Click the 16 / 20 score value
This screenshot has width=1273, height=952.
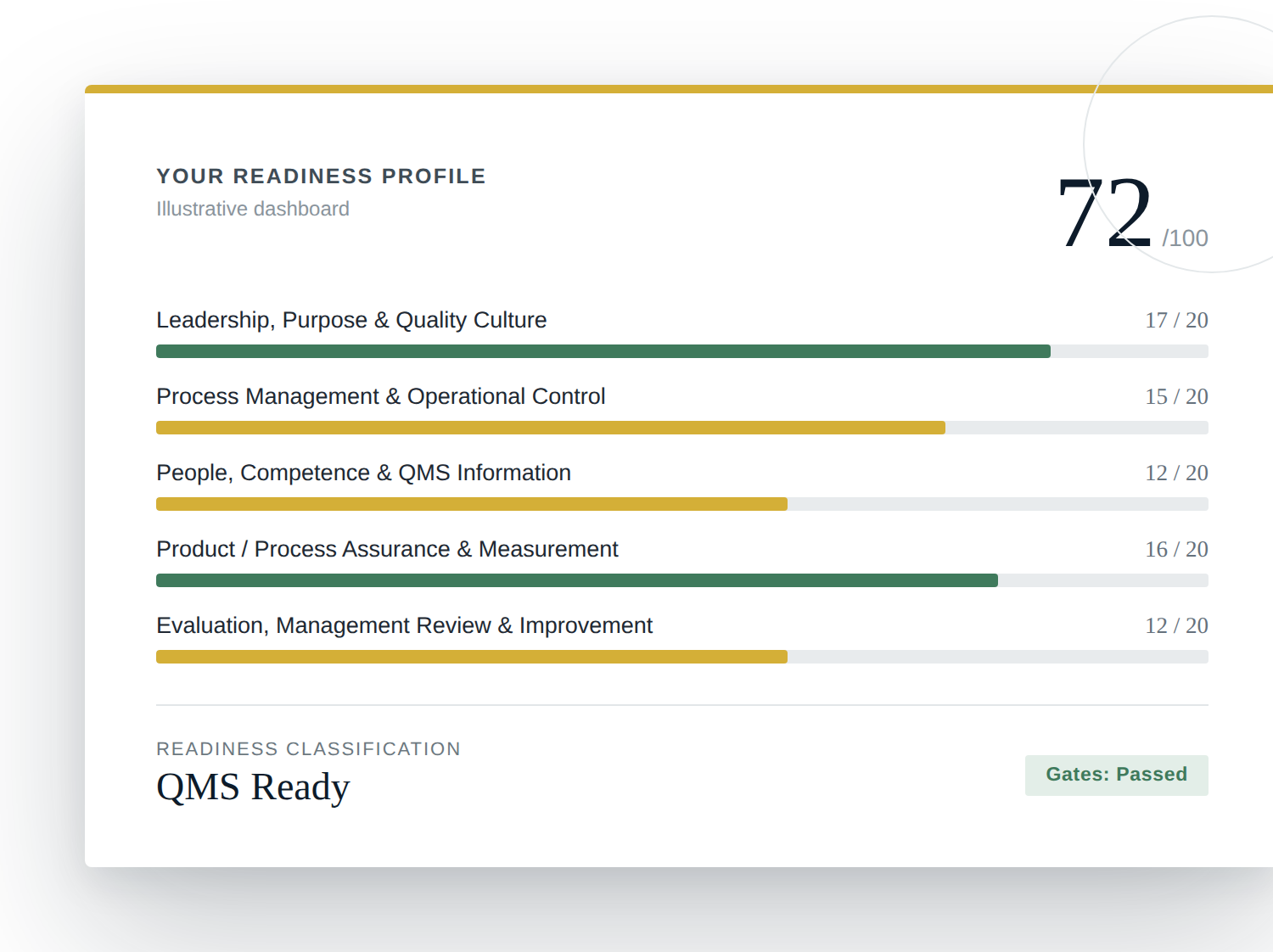[1176, 549]
